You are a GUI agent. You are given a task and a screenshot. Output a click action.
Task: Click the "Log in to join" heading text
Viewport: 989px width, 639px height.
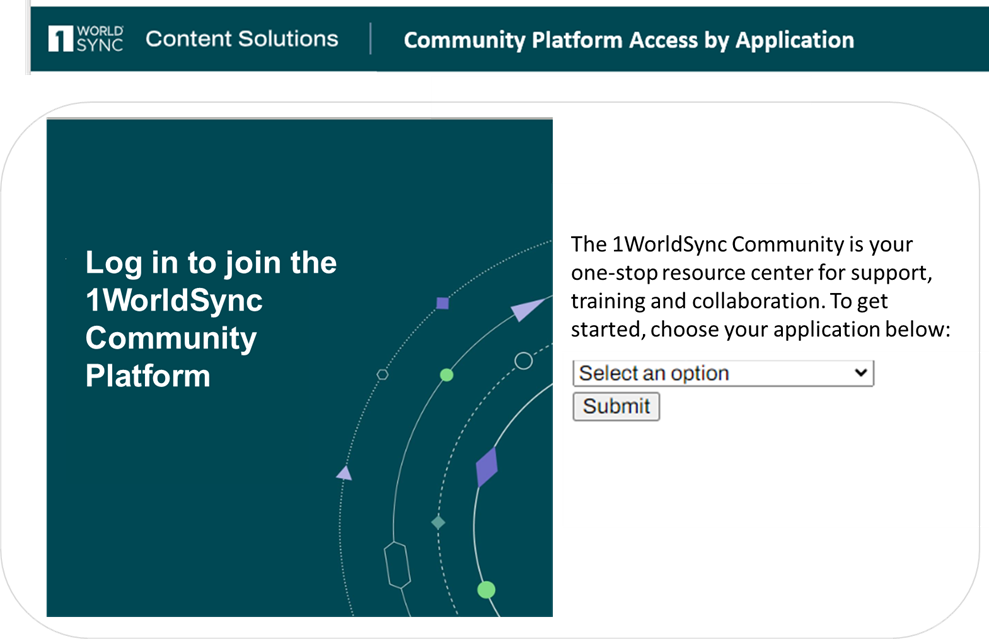coord(210,262)
